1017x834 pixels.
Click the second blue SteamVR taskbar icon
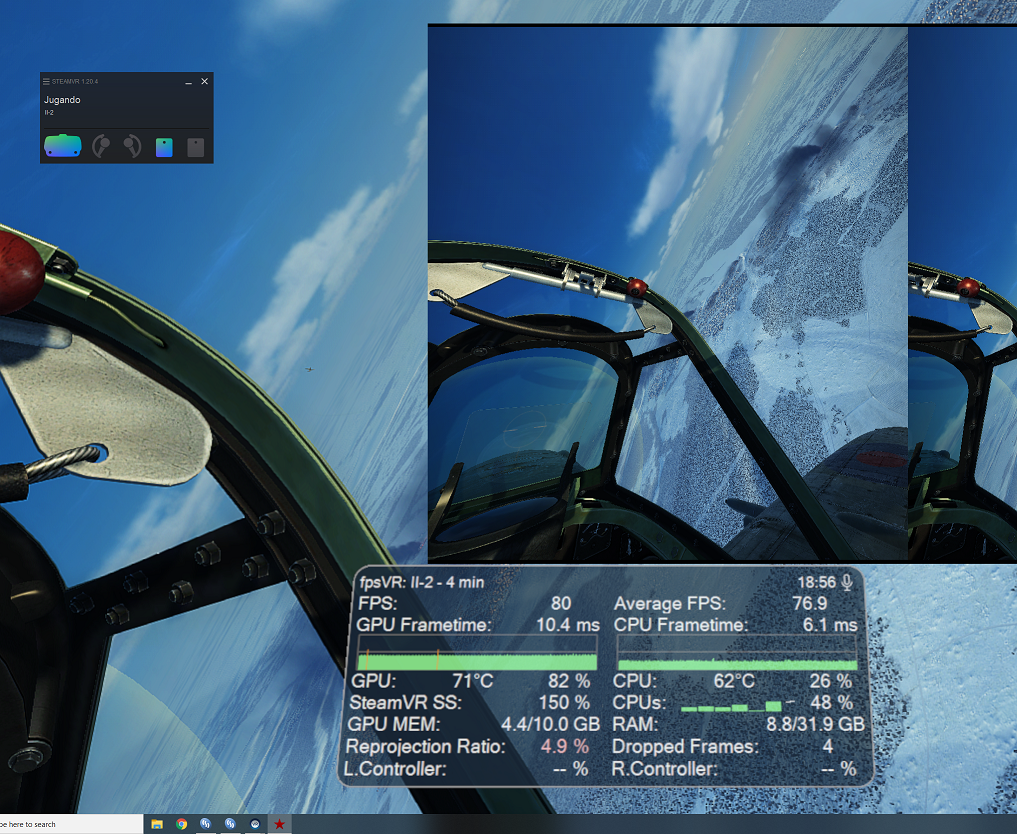click(x=230, y=824)
